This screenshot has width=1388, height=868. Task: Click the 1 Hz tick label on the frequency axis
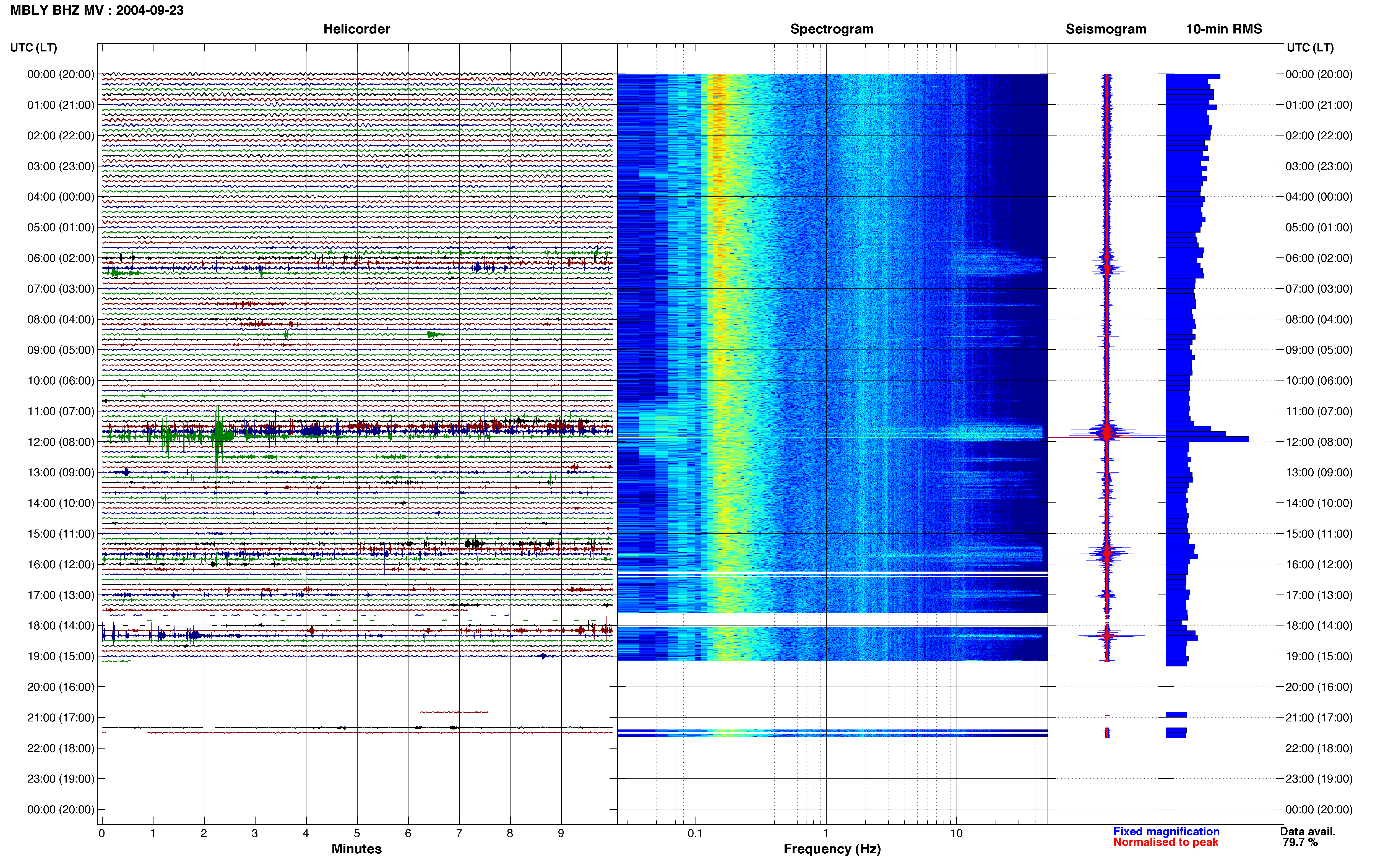pyautogui.click(x=826, y=833)
